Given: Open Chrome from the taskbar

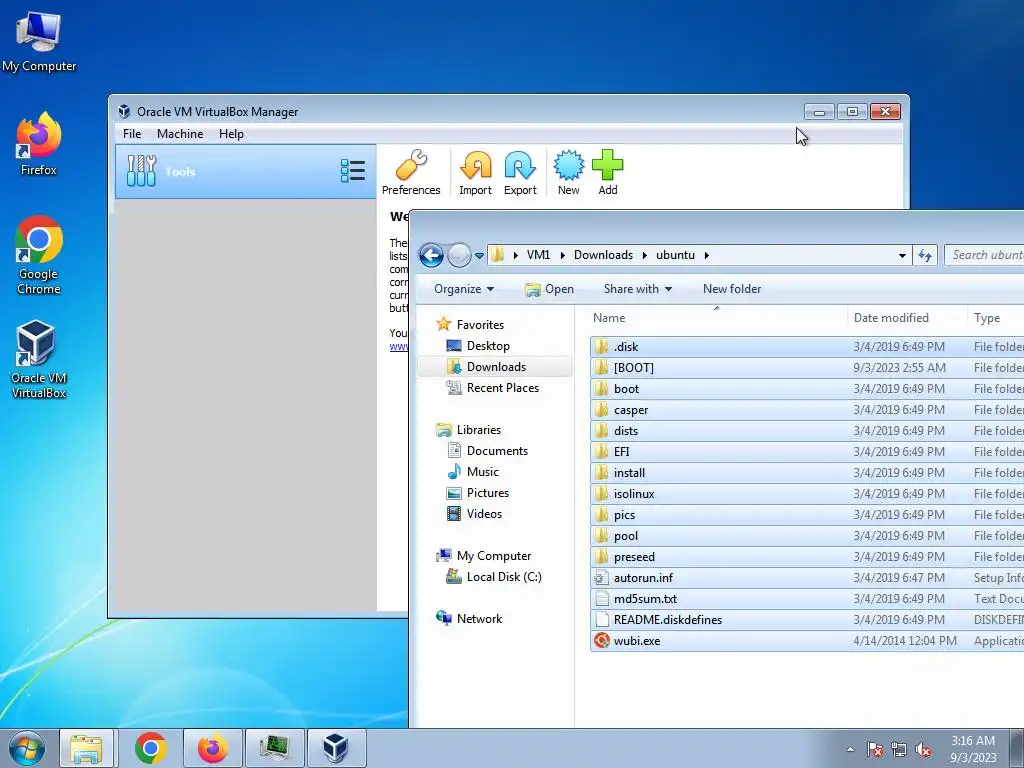Looking at the screenshot, I should tap(151, 748).
